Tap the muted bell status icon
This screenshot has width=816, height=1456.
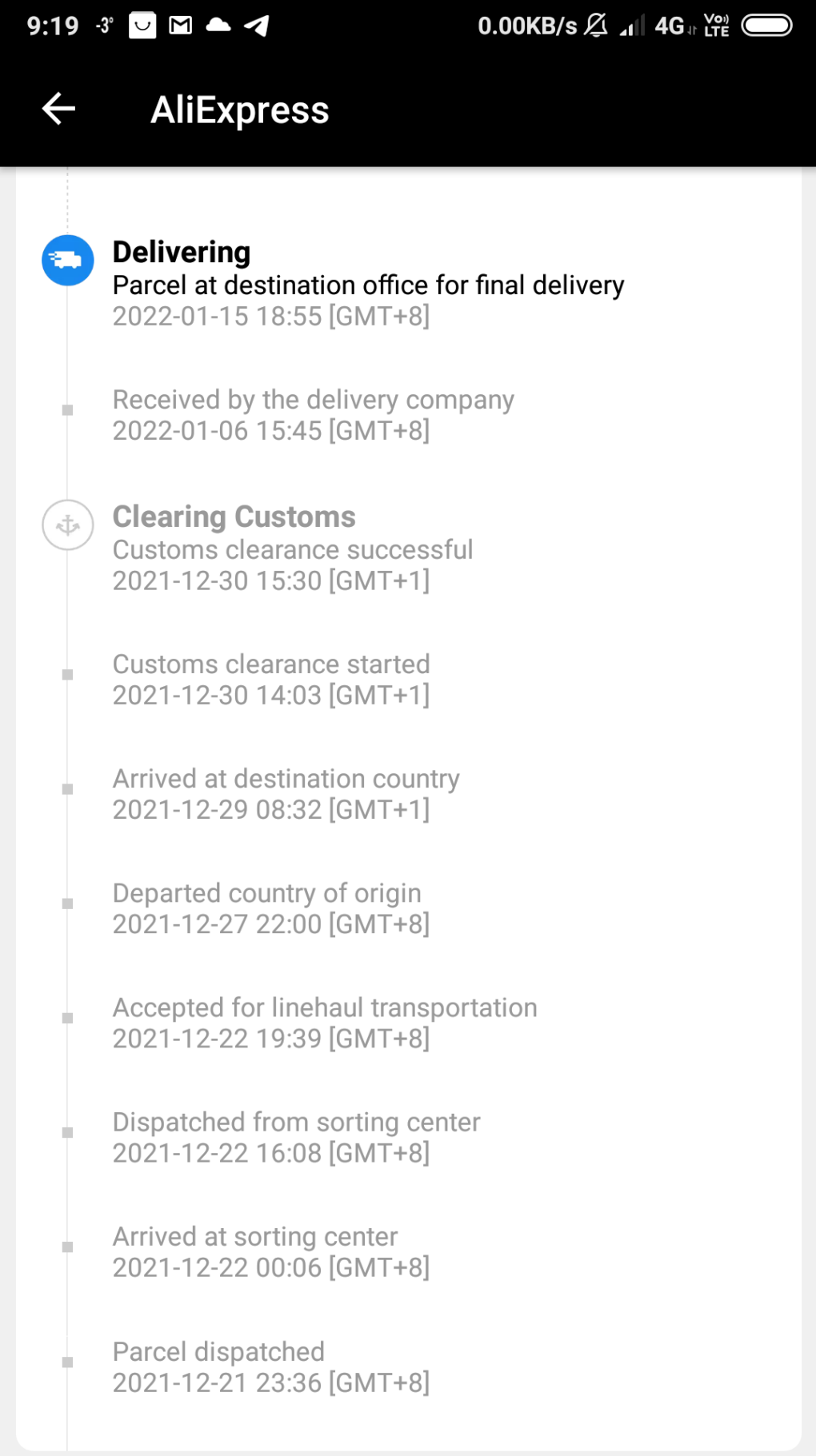point(595,26)
